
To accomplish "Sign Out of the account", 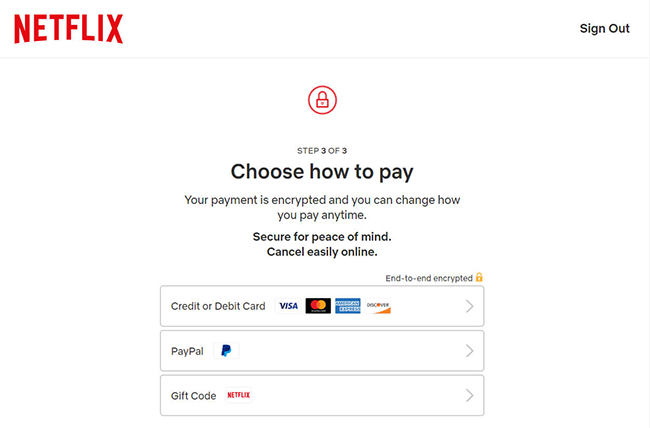I will pos(604,28).
